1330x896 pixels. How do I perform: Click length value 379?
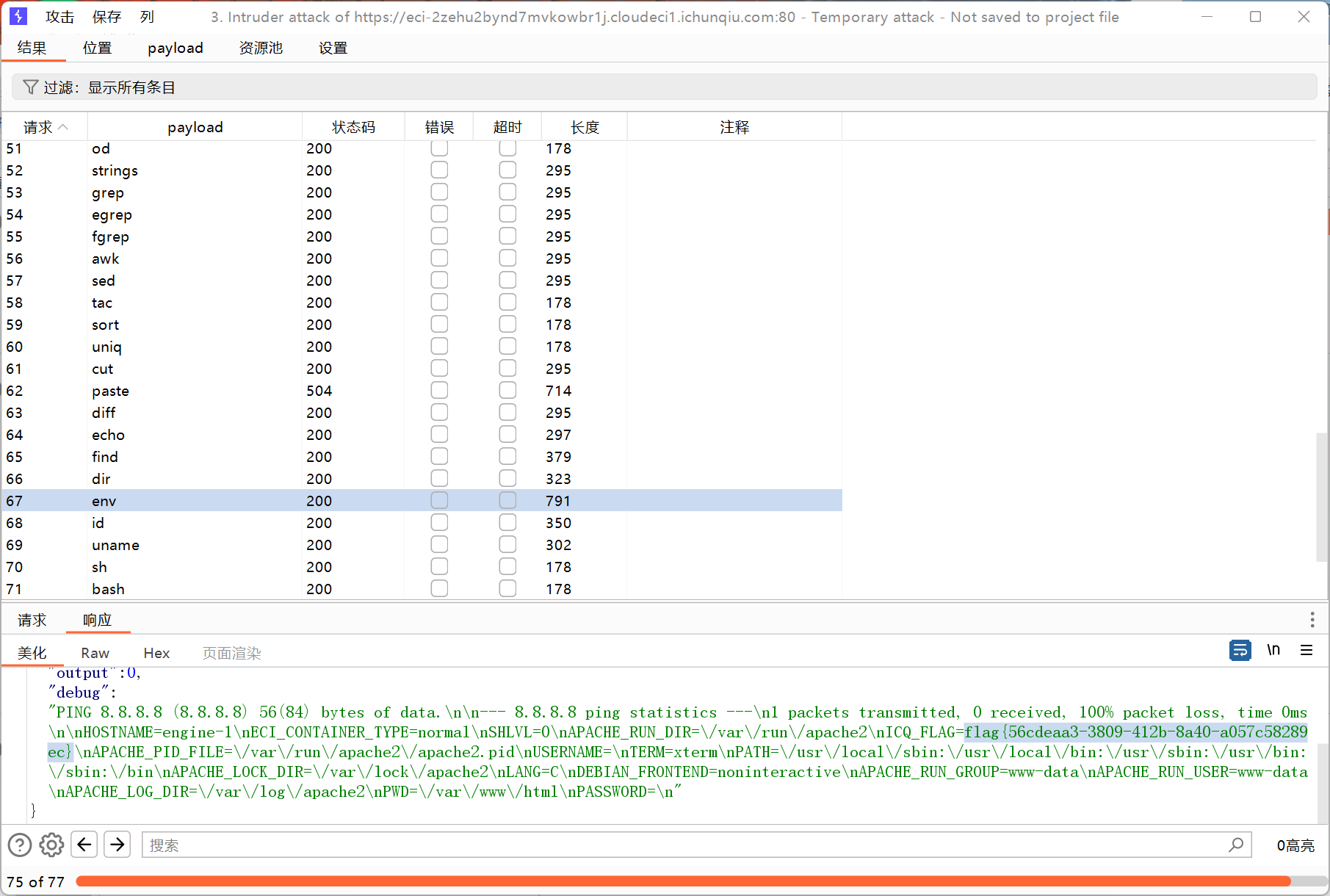pos(558,457)
